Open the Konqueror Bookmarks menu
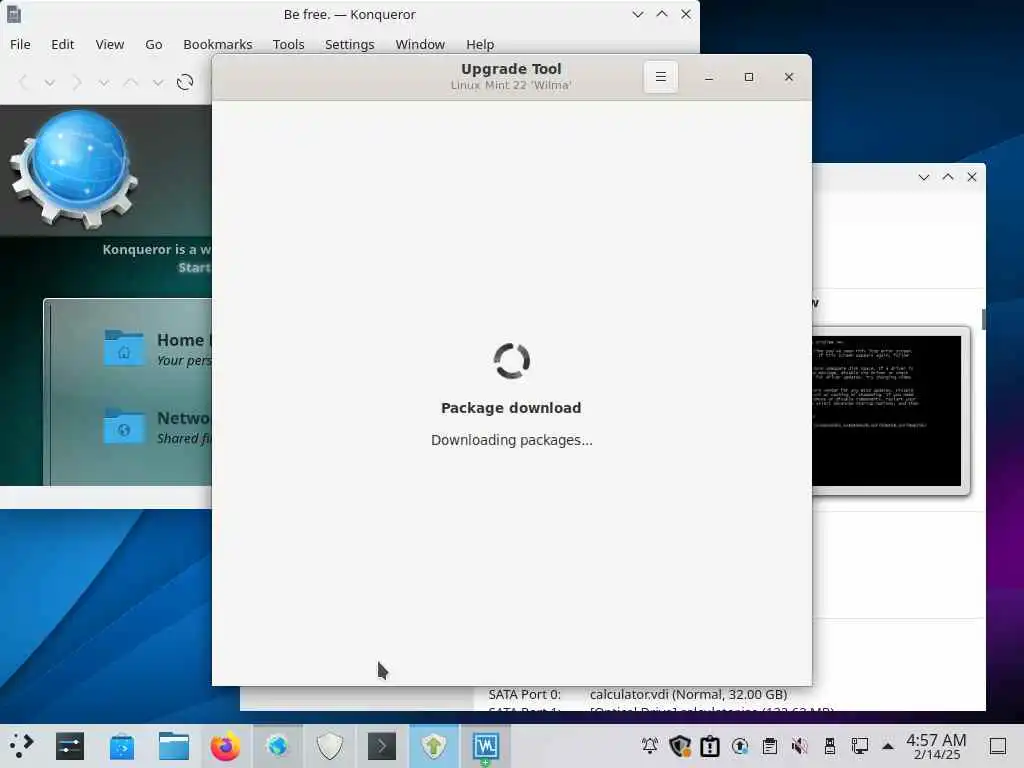Screen dimensions: 1024x768 coord(217,44)
